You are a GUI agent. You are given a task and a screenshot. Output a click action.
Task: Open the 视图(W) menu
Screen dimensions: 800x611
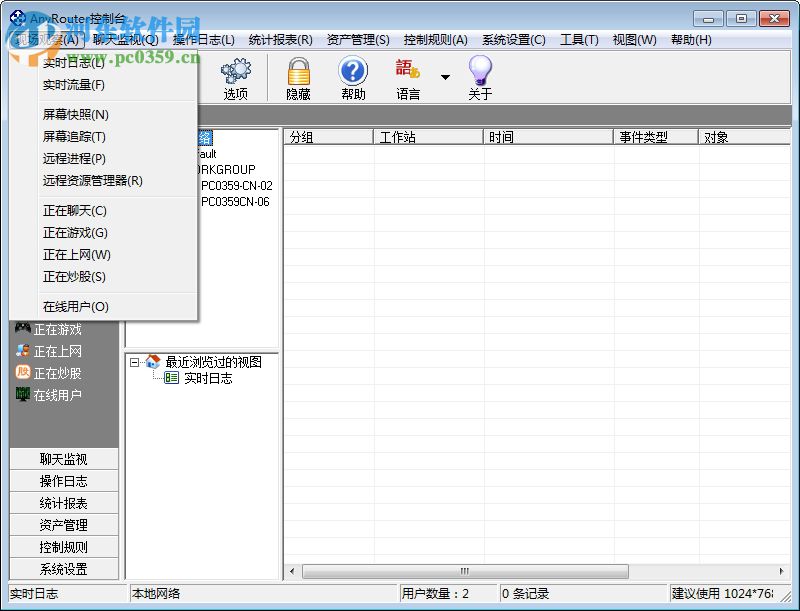point(632,40)
